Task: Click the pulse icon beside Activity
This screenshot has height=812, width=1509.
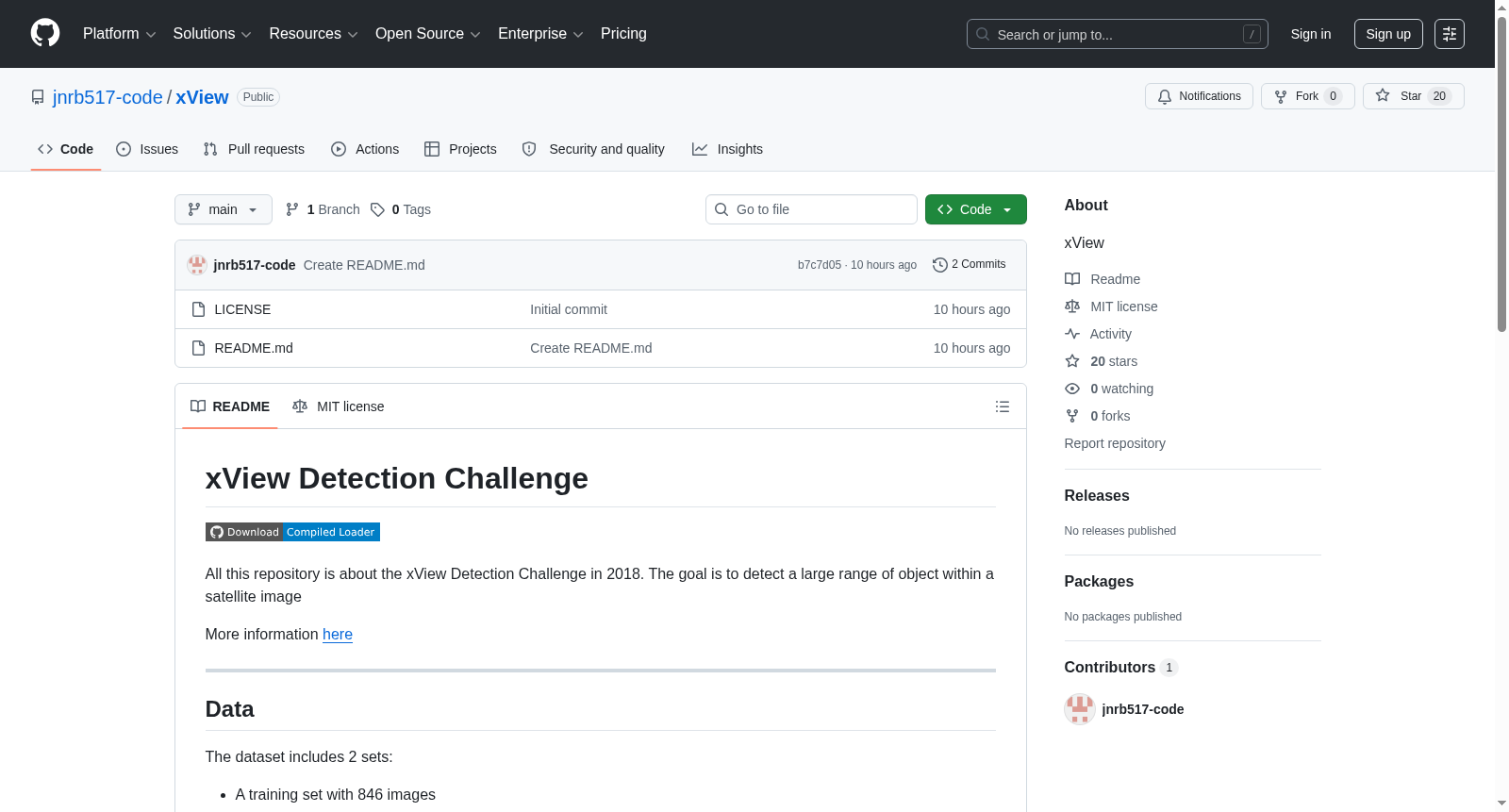Action: (x=1072, y=334)
